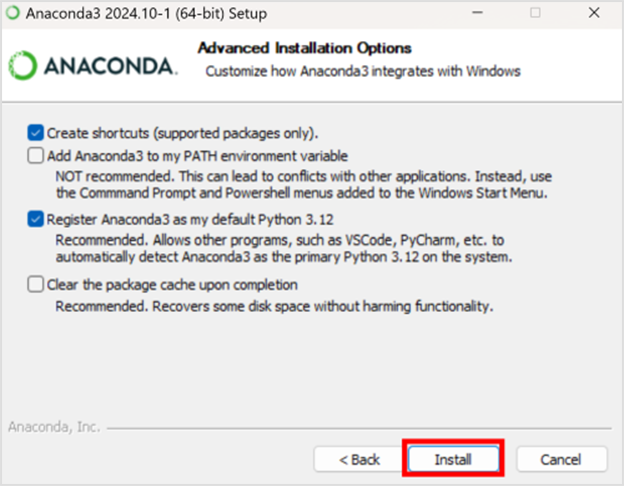Enable Add Anaconda3 to my PATH checkbox
Screen dimensions: 624x486
(37, 156)
